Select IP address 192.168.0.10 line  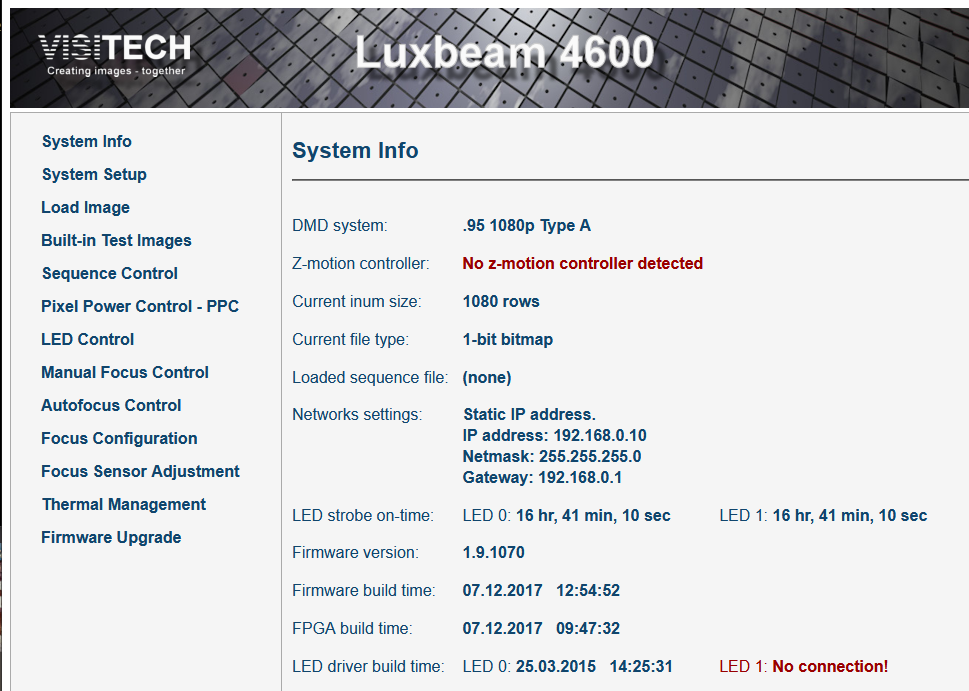(x=554, y=435)
